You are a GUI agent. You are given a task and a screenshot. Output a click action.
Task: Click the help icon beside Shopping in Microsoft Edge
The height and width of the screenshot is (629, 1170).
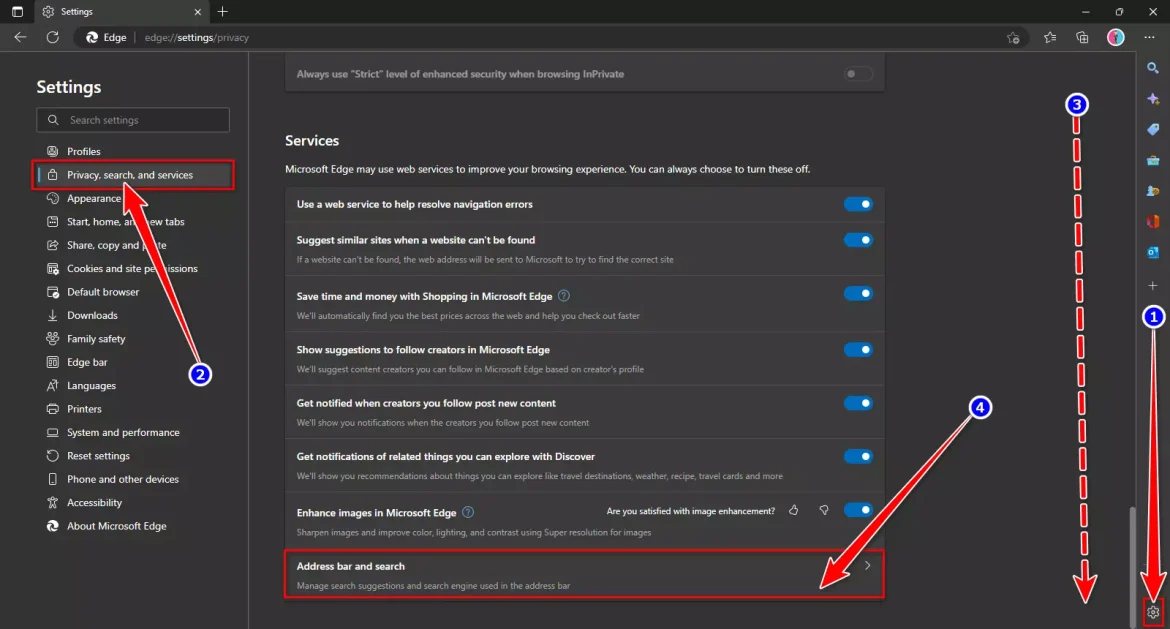[x=564, y=295]
